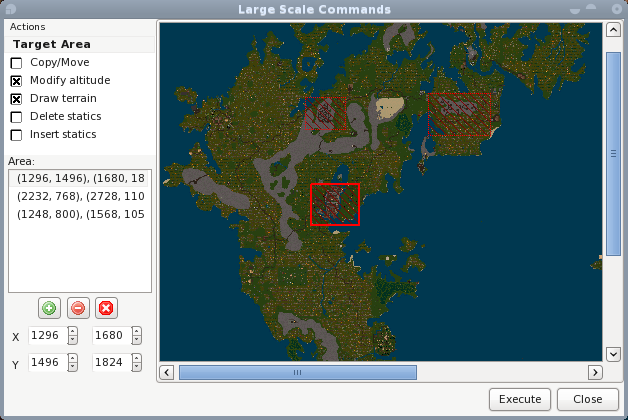The width and height of the screenshot is (628, 420).
Task: Click the map's vertical scrollbar up arrow
Action: click(613, 31)
